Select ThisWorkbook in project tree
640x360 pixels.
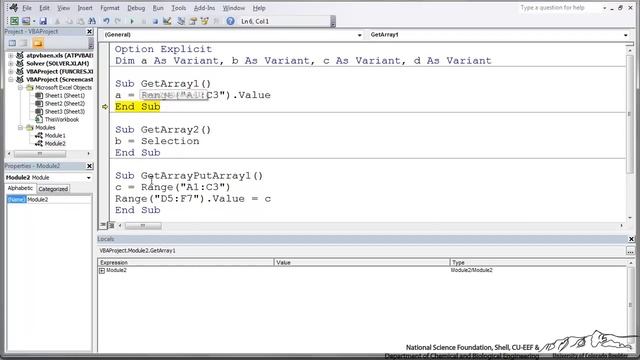pos(62,120)
